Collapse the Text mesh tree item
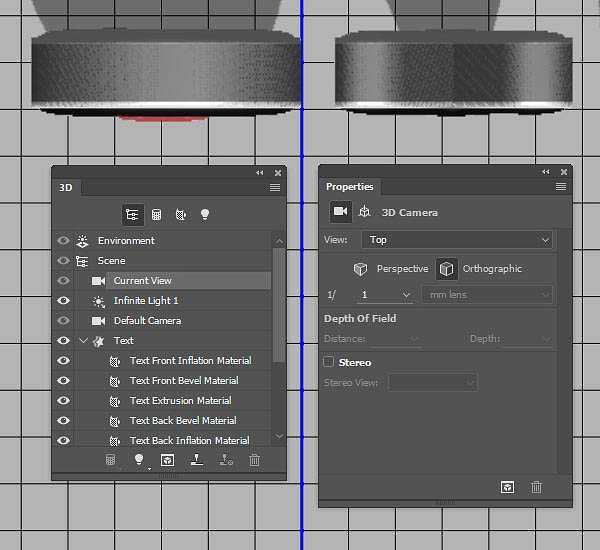Screen dimensions: 600x550 [x=84, y=341]
